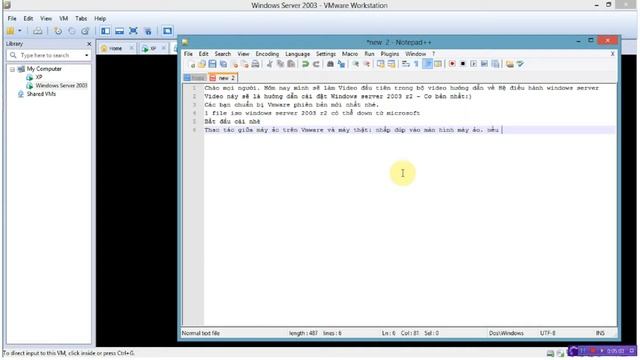Click the Replace icon in Notepad++ toolbar
The height and width of the screenshot is (360, 640).
341,64
